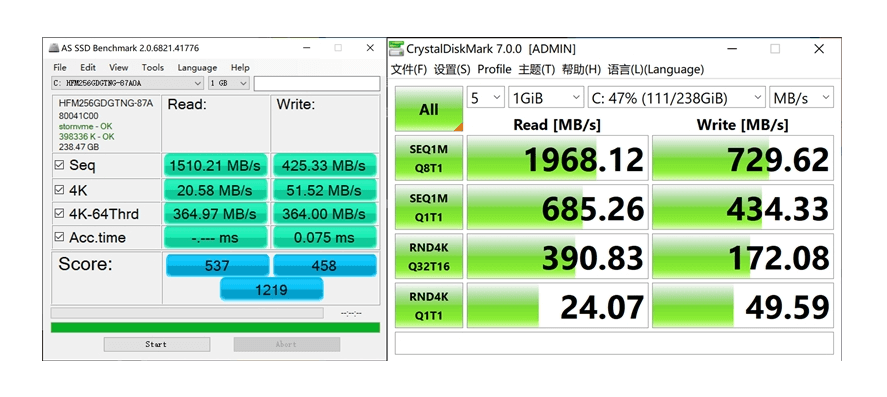The height and width of the screenshot is (397, 887).
Task: Click the Start button in AS SSD
Action: pos(157,344)
